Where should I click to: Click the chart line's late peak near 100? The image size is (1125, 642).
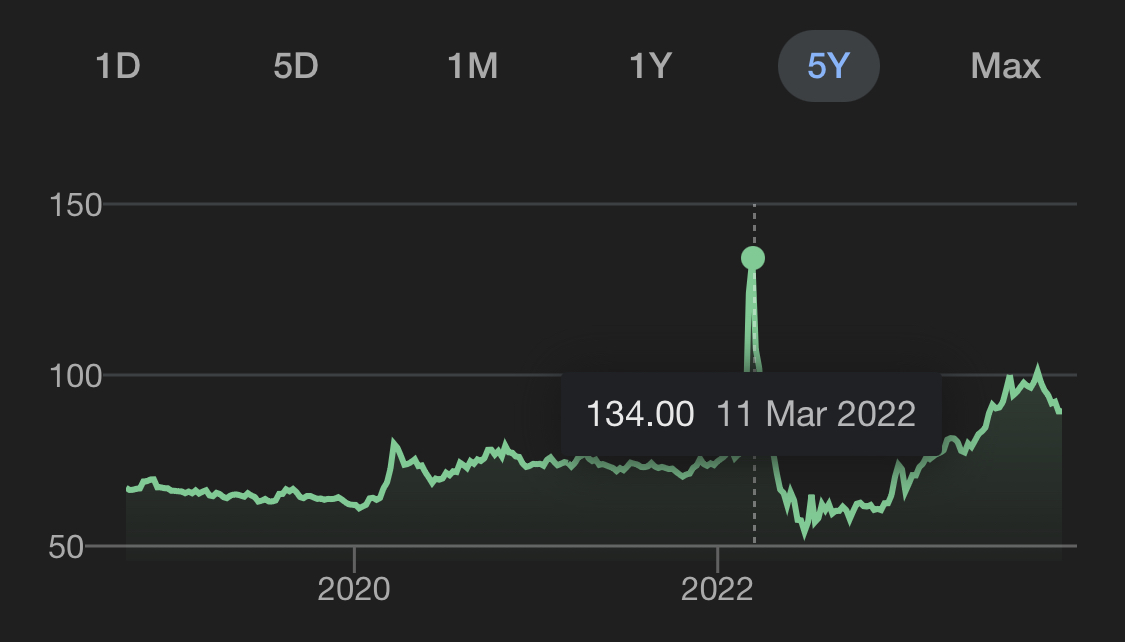(x=1037, y=371)
